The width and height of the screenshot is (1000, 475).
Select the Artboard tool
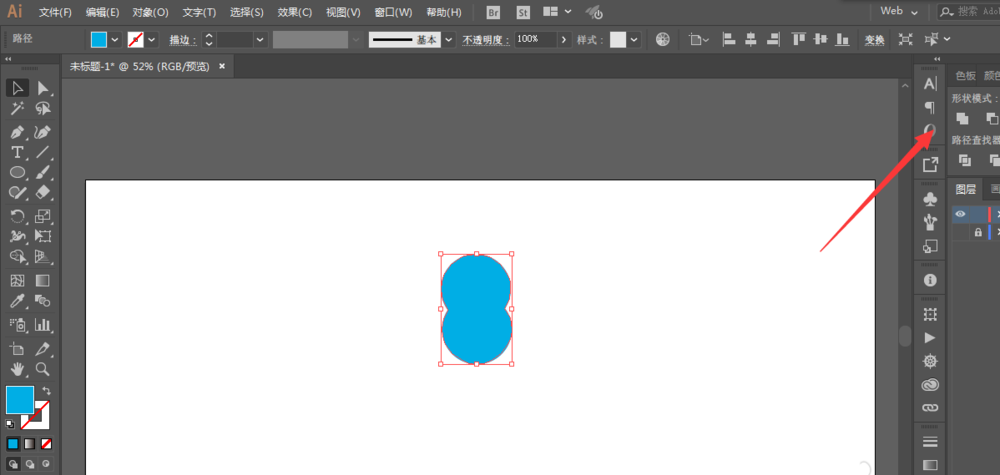(x=18, y=349)
